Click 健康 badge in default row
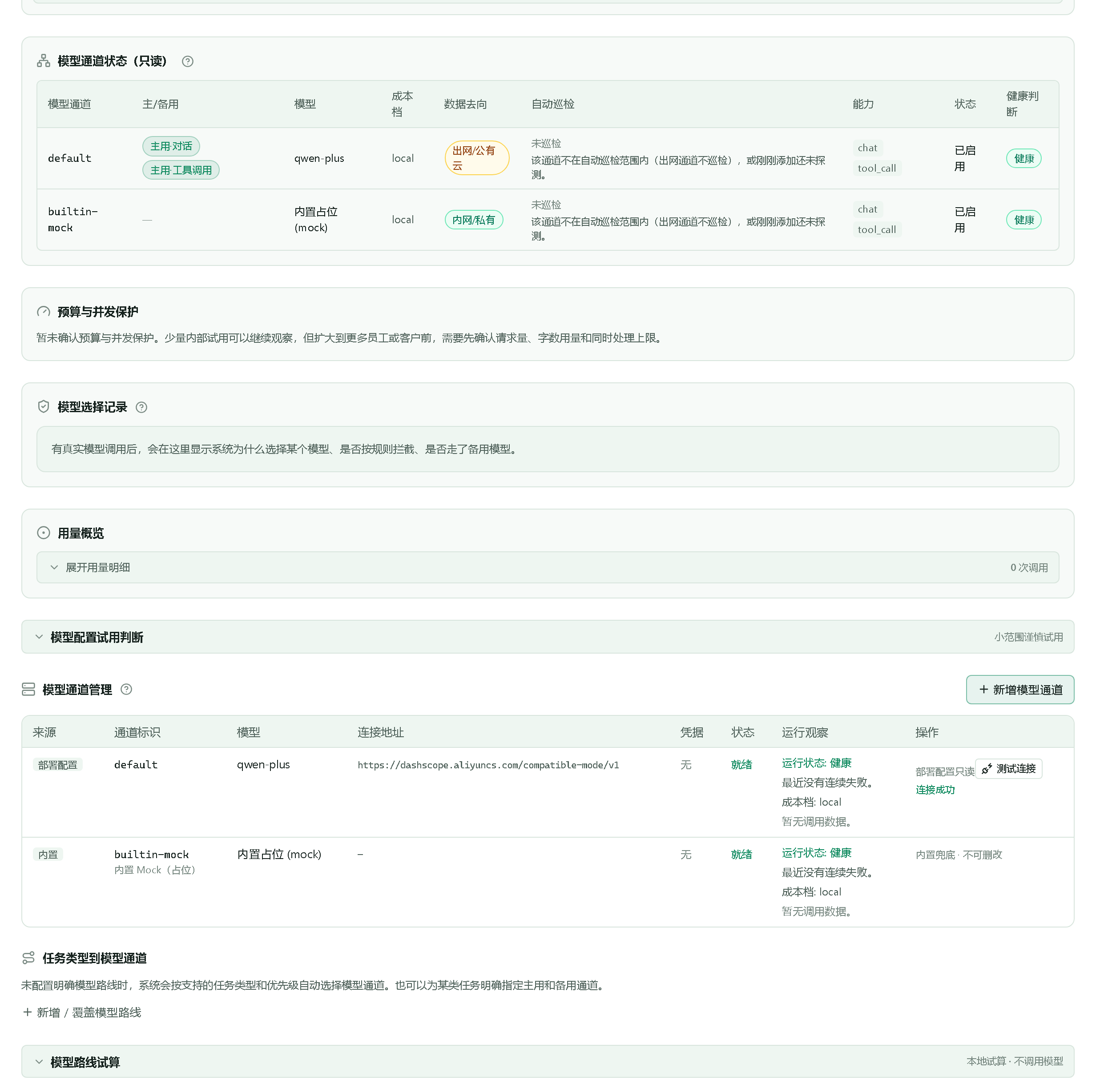The image size is (1096, 1092). pyautogui.click(x=1024, y=159)
